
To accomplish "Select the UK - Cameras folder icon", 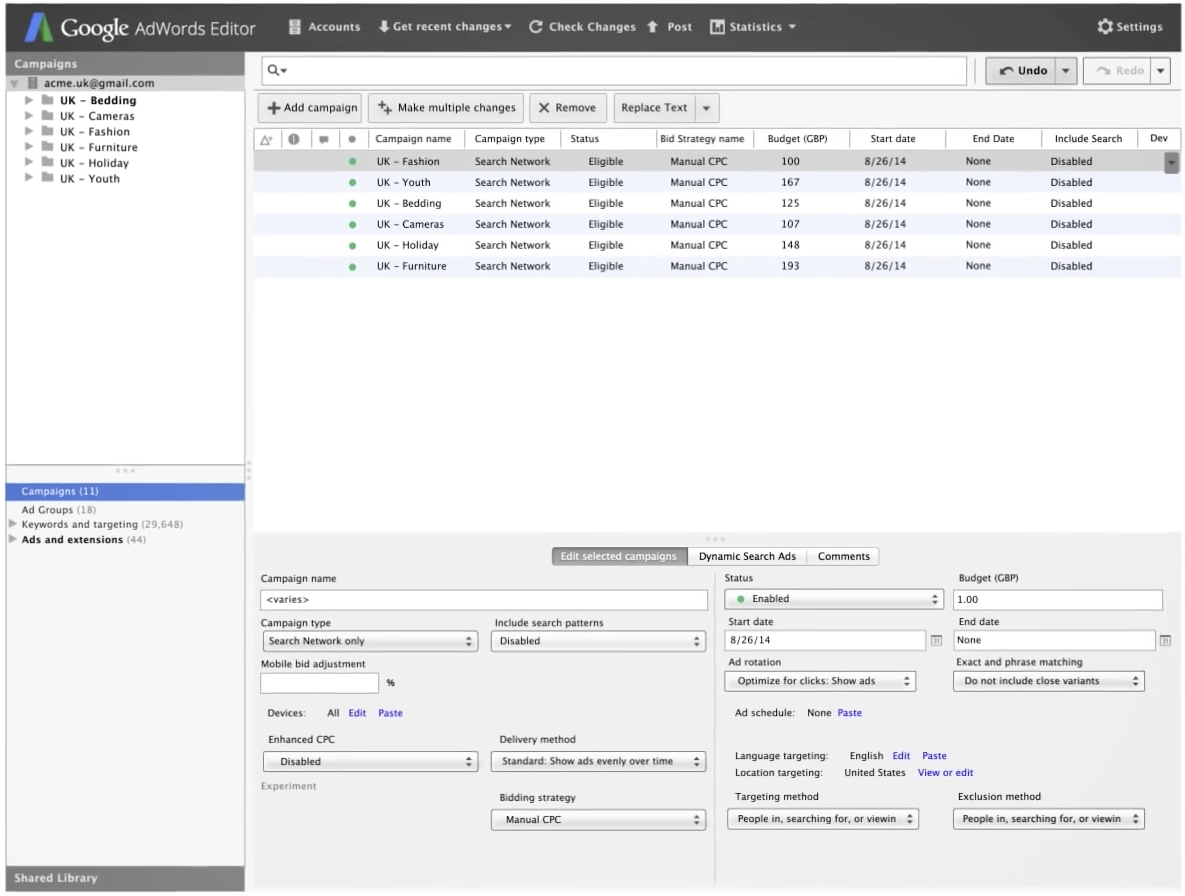I will pos(48,116).
